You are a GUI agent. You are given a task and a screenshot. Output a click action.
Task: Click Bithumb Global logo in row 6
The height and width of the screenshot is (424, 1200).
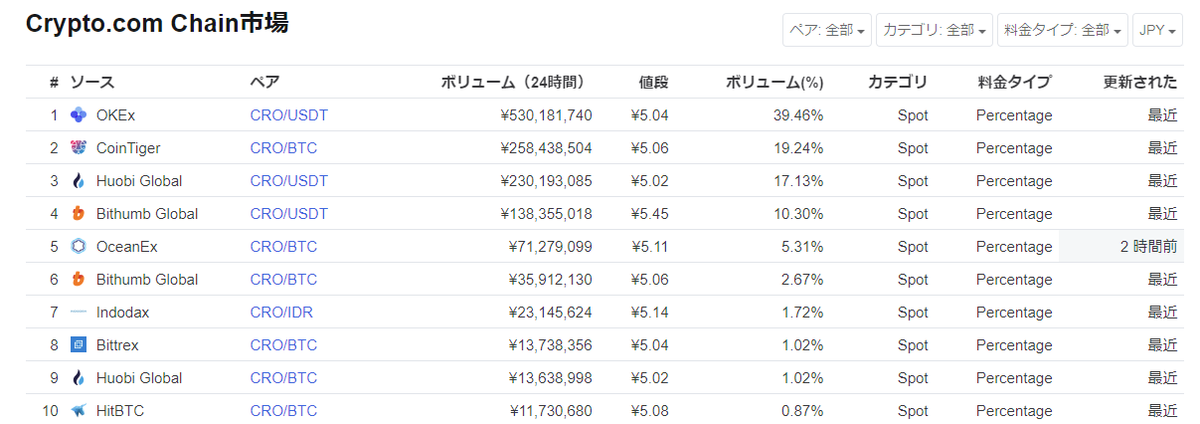pos(79,279)
